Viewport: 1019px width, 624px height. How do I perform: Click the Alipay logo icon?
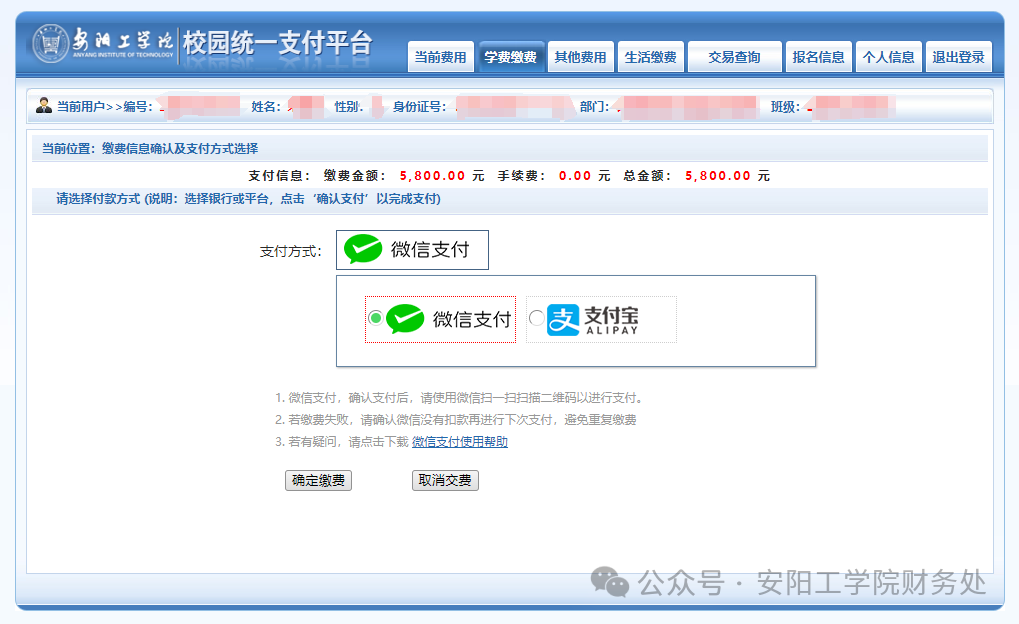click(563, 319)
